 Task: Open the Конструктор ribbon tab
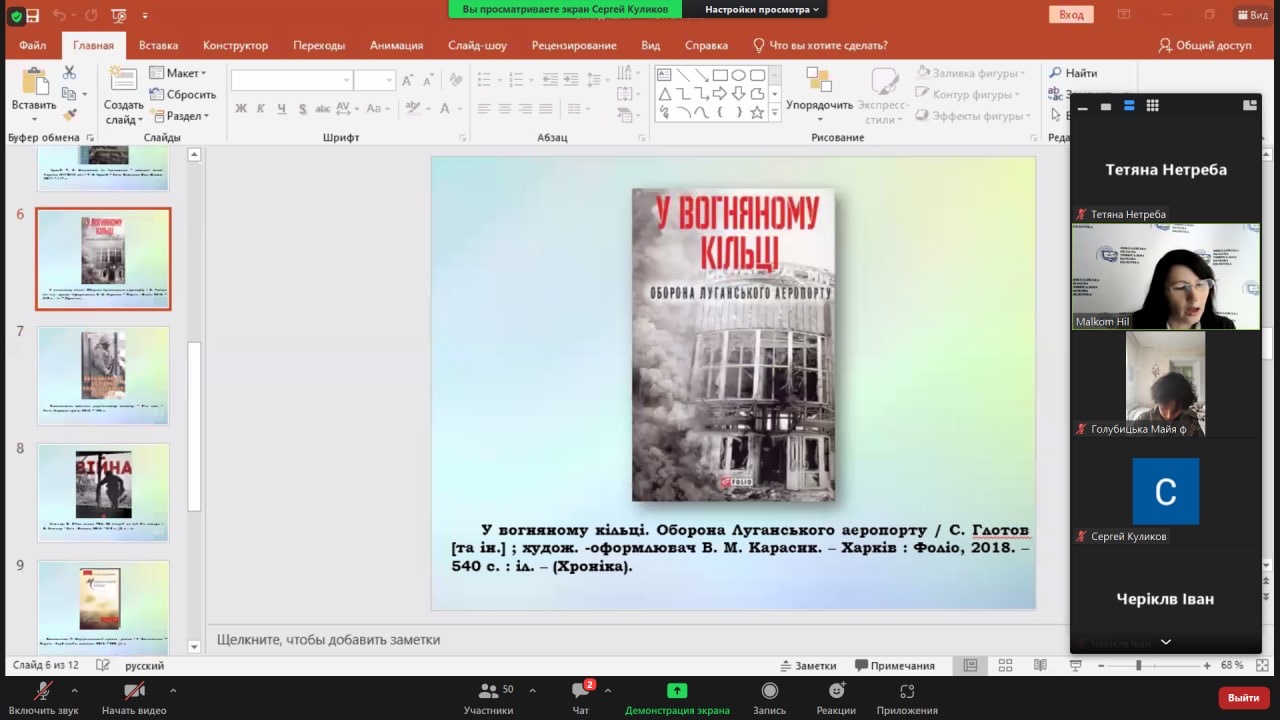click(235, 45)
